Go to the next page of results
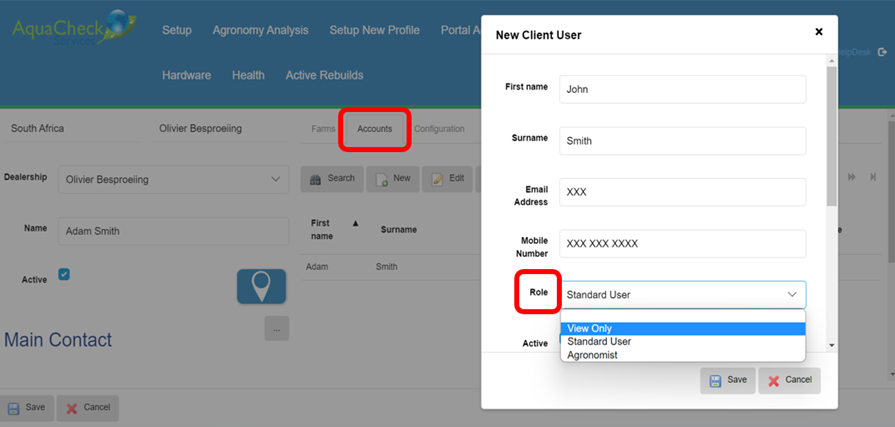Image resolution: width=895 pixels, height=427 pixels. pyautogui.click(x=852, y=177)
